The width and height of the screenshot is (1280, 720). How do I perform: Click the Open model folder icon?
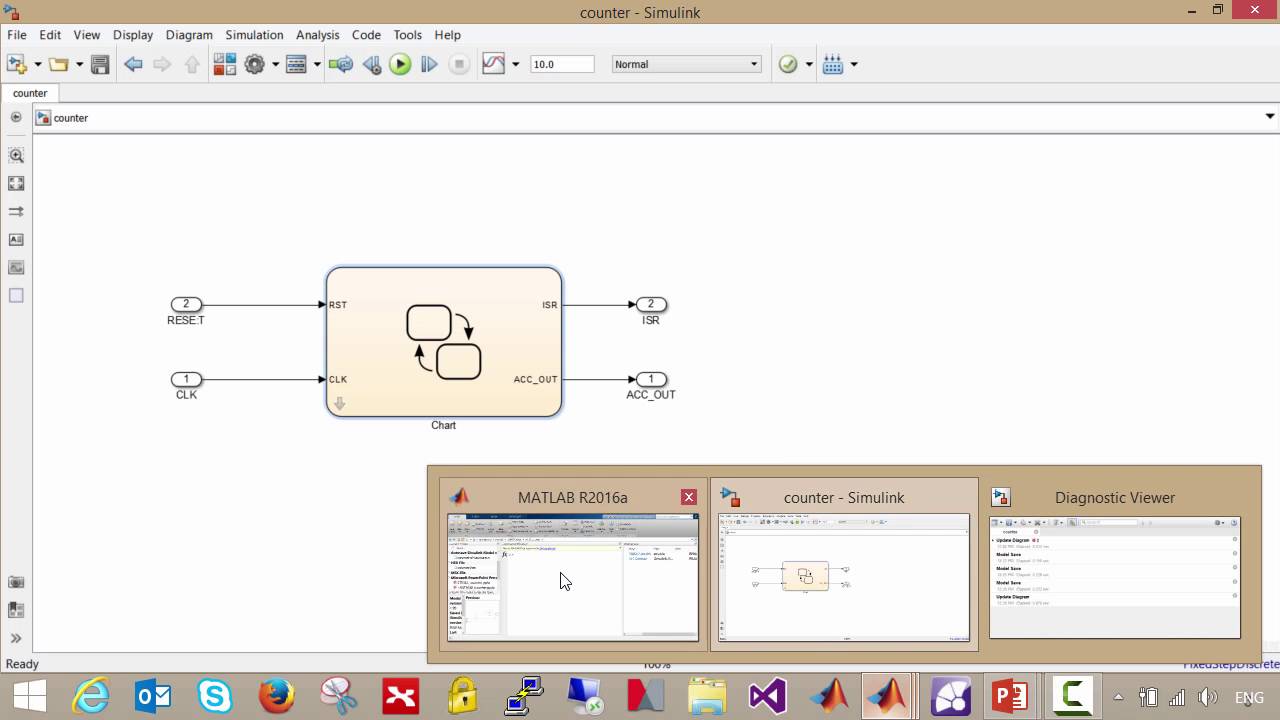[58, 64]
